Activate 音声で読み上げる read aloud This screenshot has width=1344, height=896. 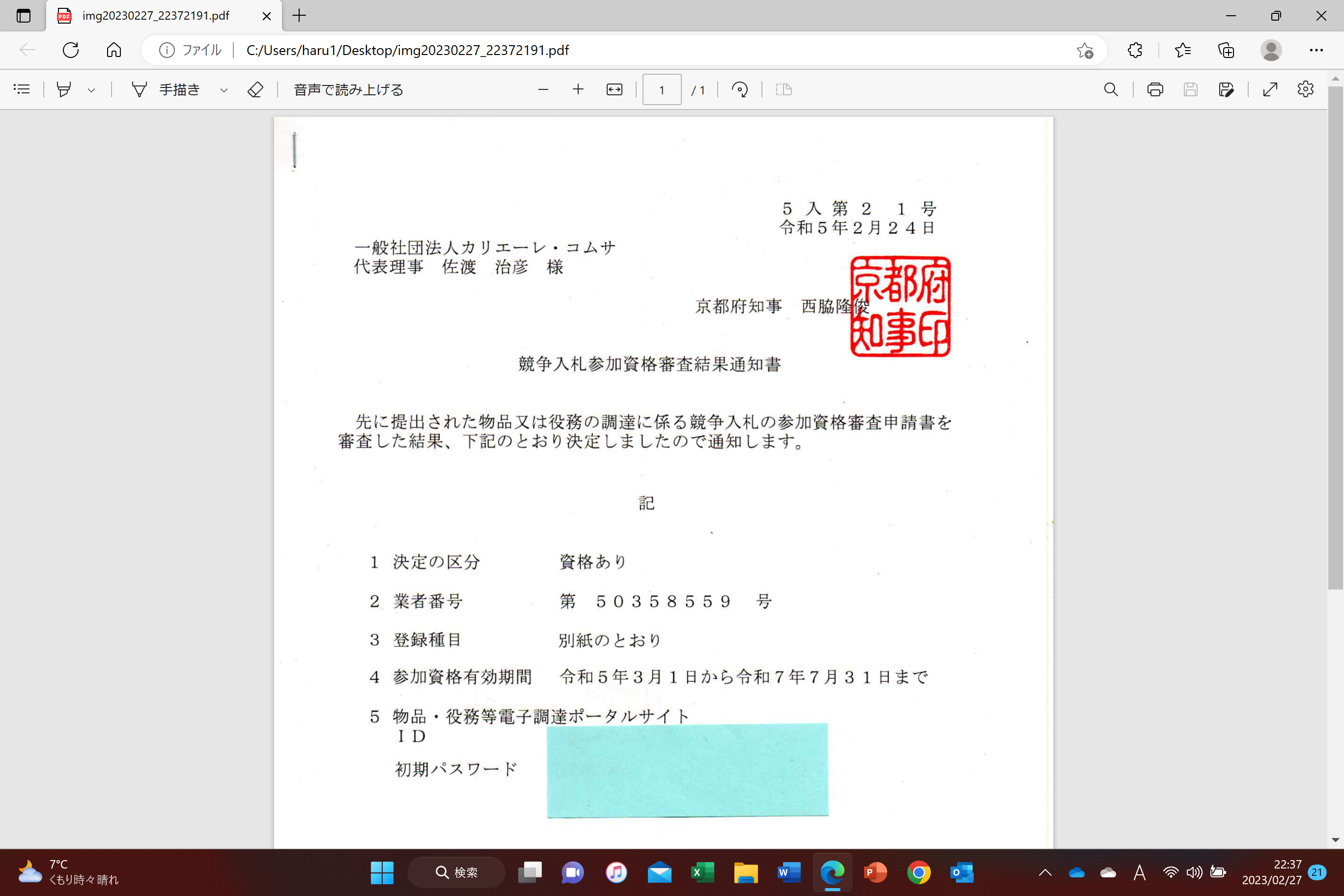point(347,89)
